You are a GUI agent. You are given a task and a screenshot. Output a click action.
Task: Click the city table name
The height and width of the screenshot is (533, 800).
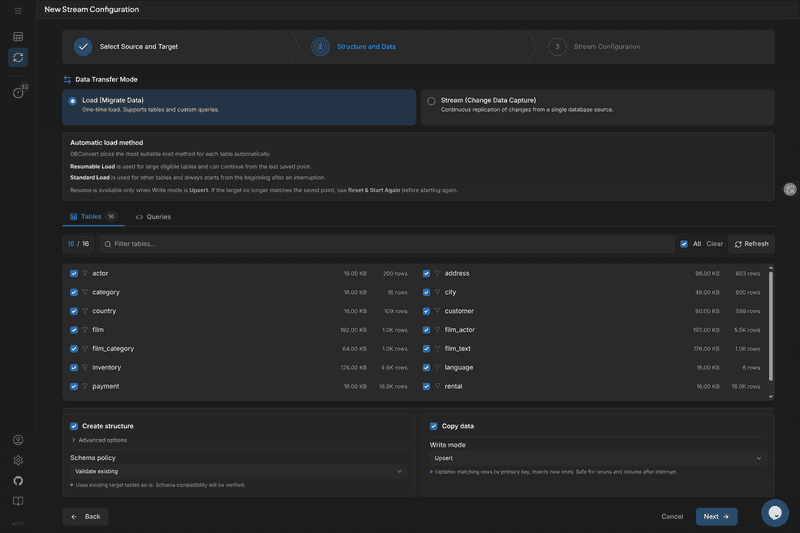(x=450, y=292)
